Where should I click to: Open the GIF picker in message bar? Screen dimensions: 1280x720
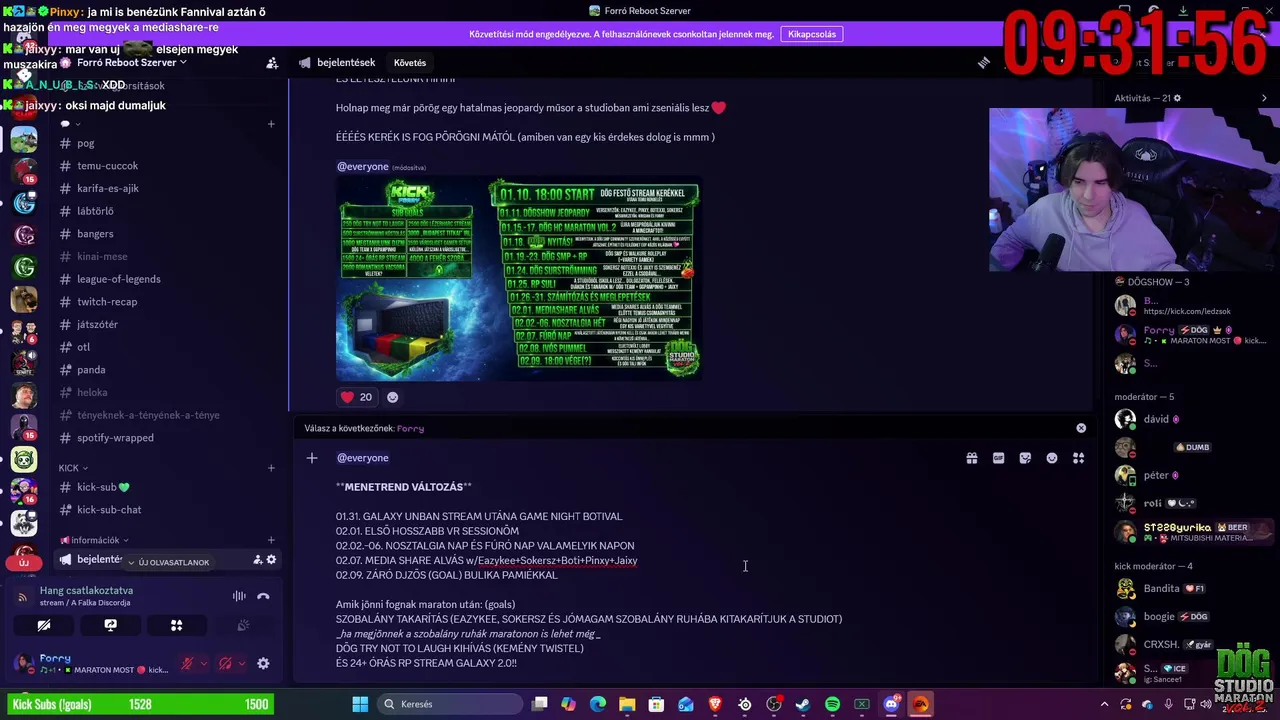[x=998, y=458]
